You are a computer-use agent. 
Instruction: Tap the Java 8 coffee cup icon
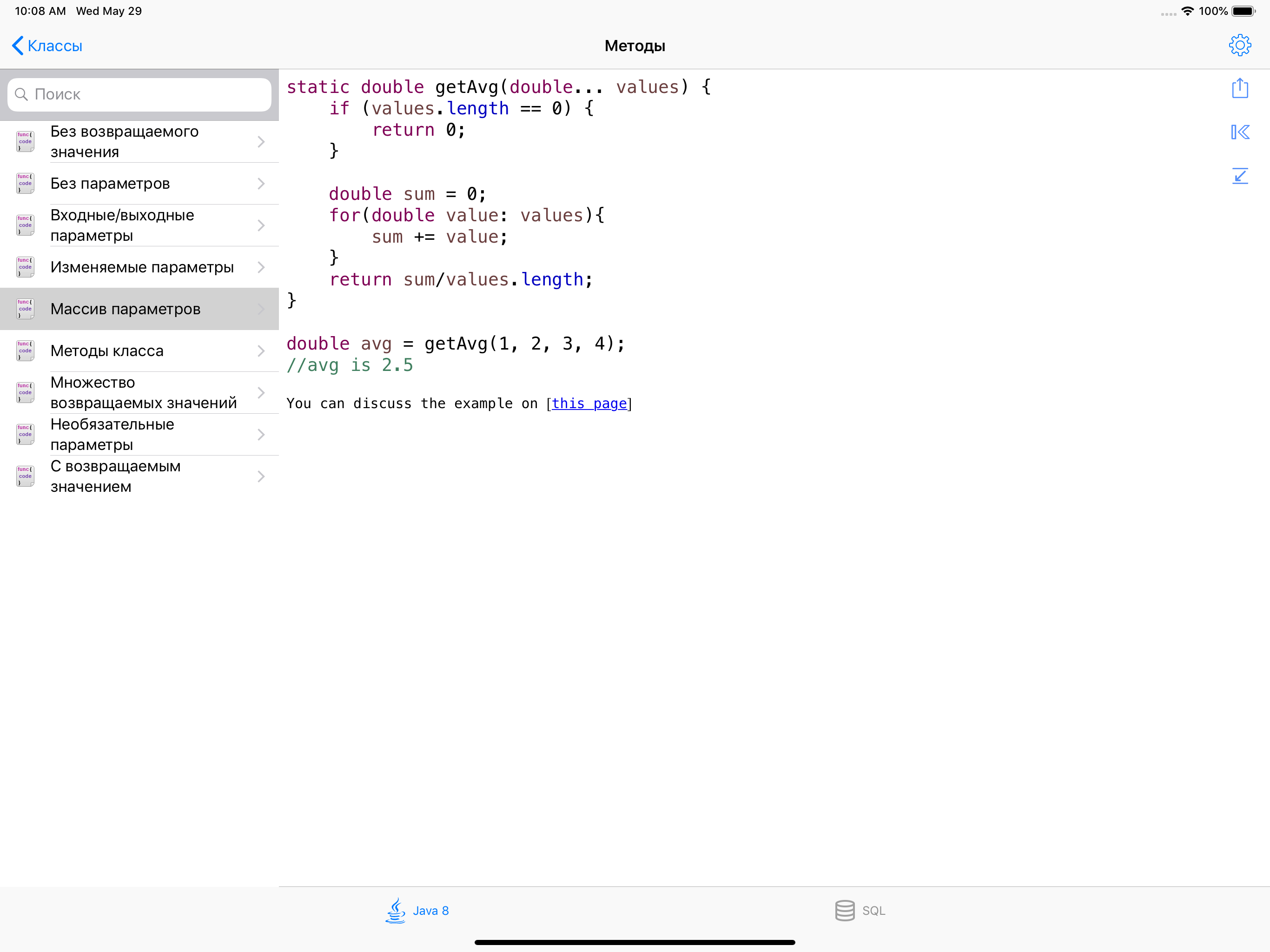[395, 910]
